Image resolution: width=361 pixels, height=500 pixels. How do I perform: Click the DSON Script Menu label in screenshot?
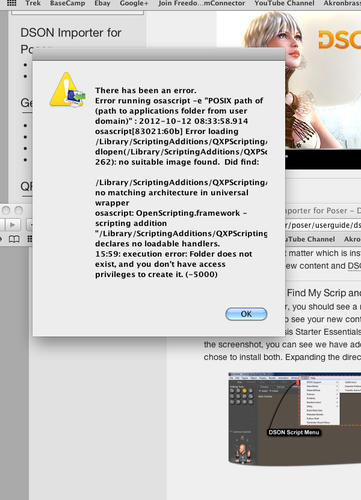tap(294, 432)
